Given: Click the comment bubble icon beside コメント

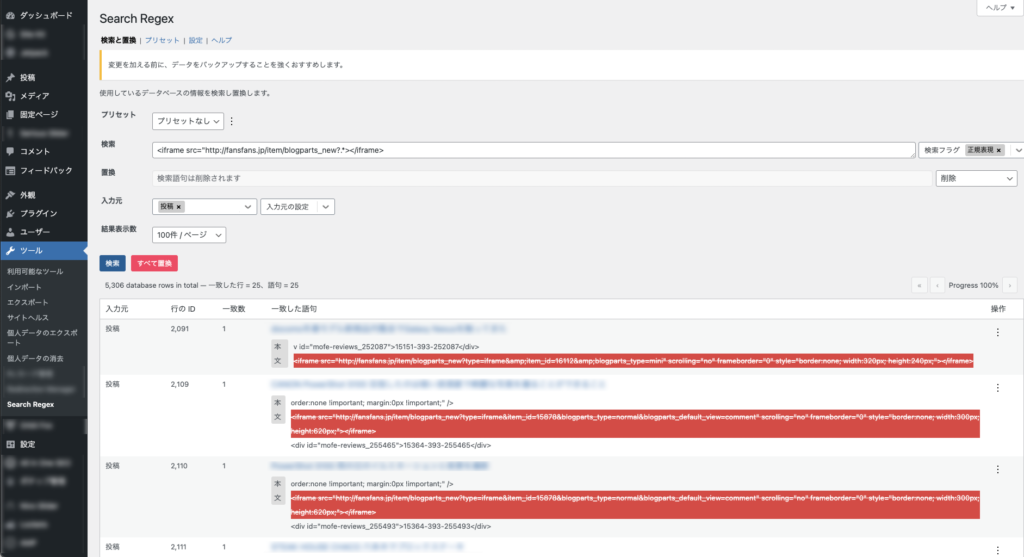Looking at the screenshot, I should [x=10, y=151].
